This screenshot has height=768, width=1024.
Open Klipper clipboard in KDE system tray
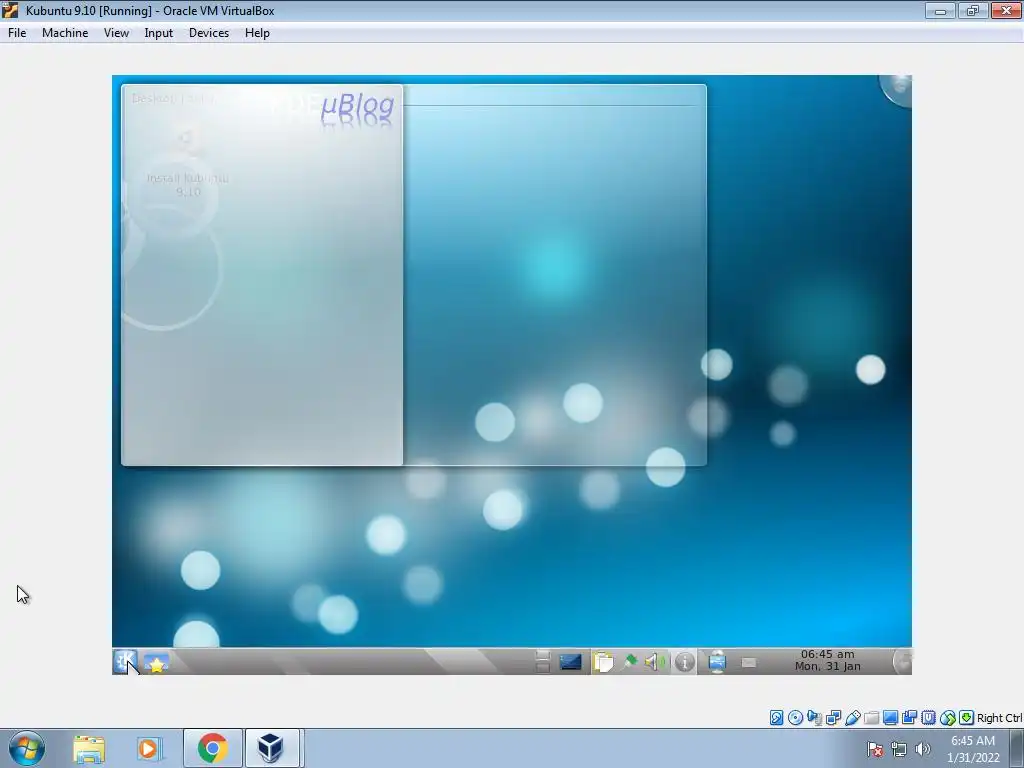point(602,662)
